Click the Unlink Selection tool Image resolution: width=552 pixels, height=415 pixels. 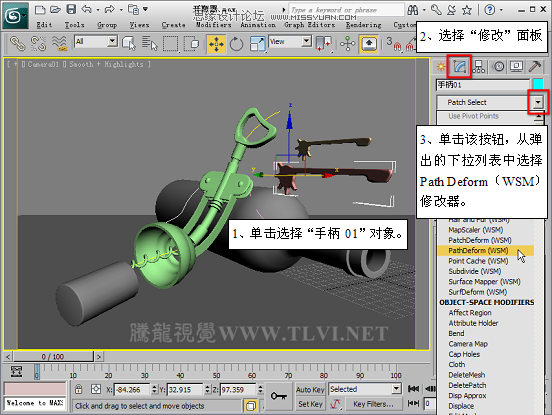coord(38,43)
